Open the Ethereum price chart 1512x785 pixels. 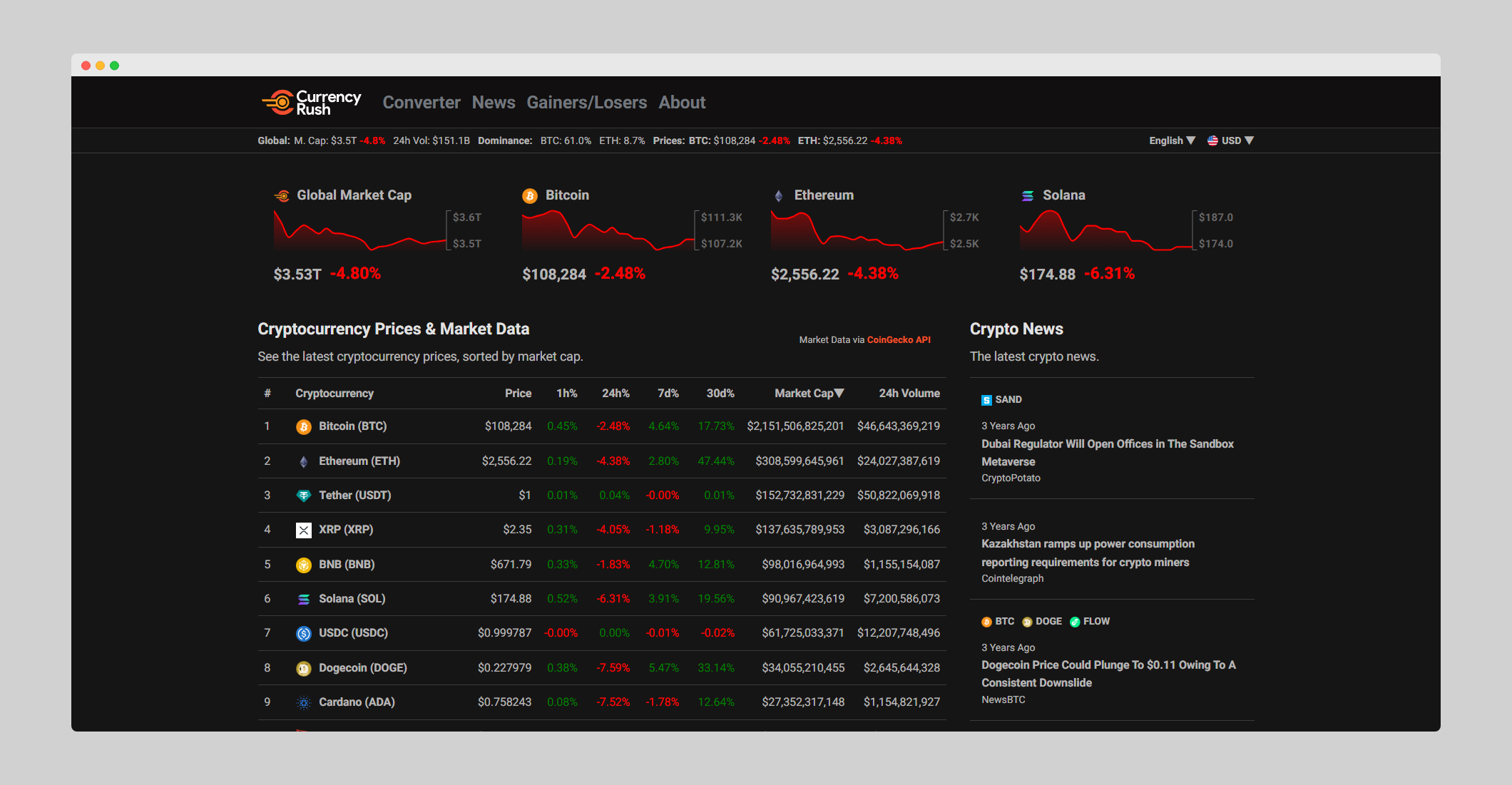point(857,230)
